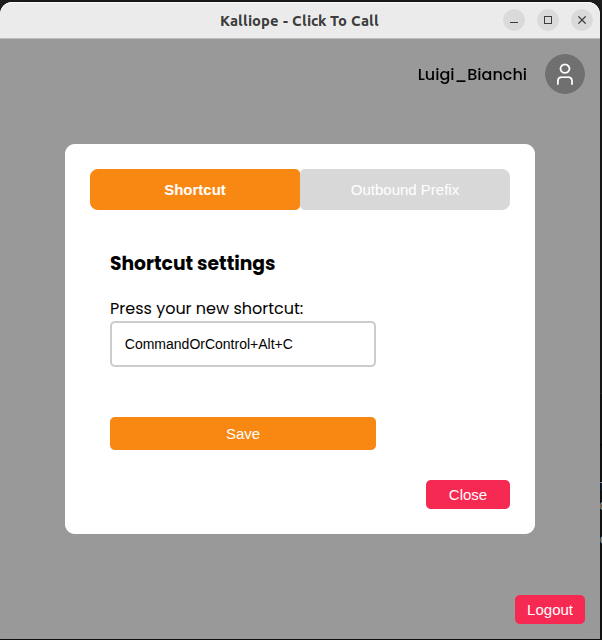Viewport: 602px width, 640px height.
Task: Click the "Shortcut settings" heading
Action: (192, 264)
